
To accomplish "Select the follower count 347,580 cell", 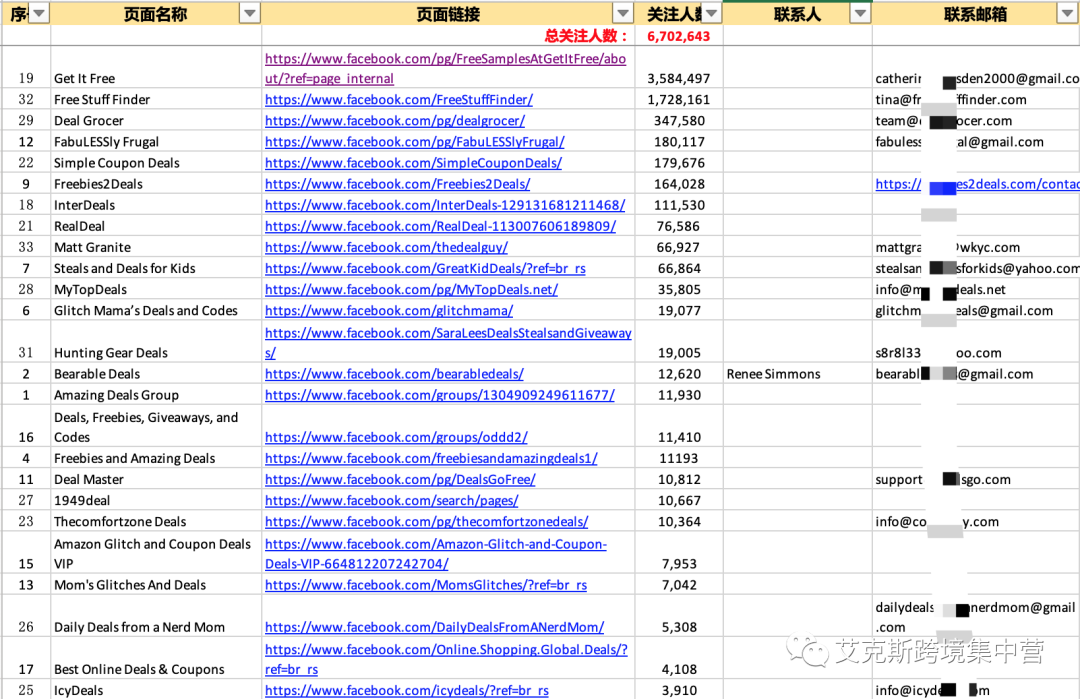I will tap(678, 121).
